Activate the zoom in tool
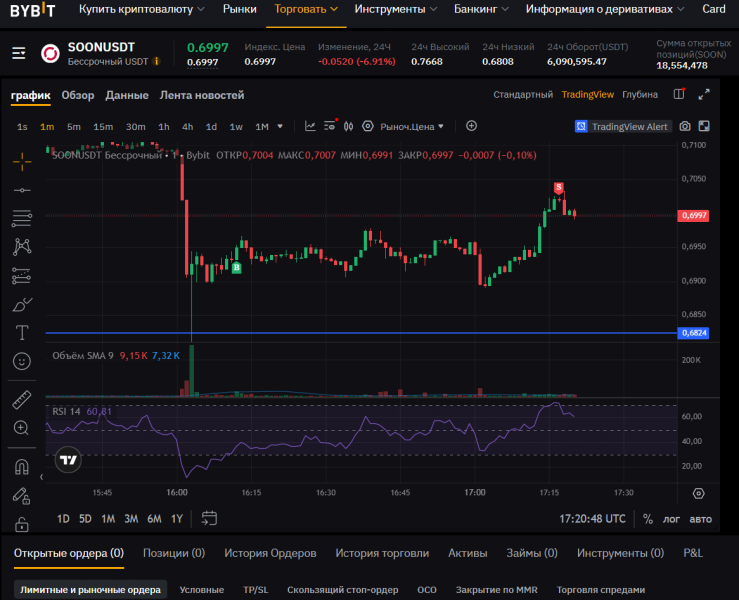The height and width of the screenshot is (600, 739). point(21,428)
